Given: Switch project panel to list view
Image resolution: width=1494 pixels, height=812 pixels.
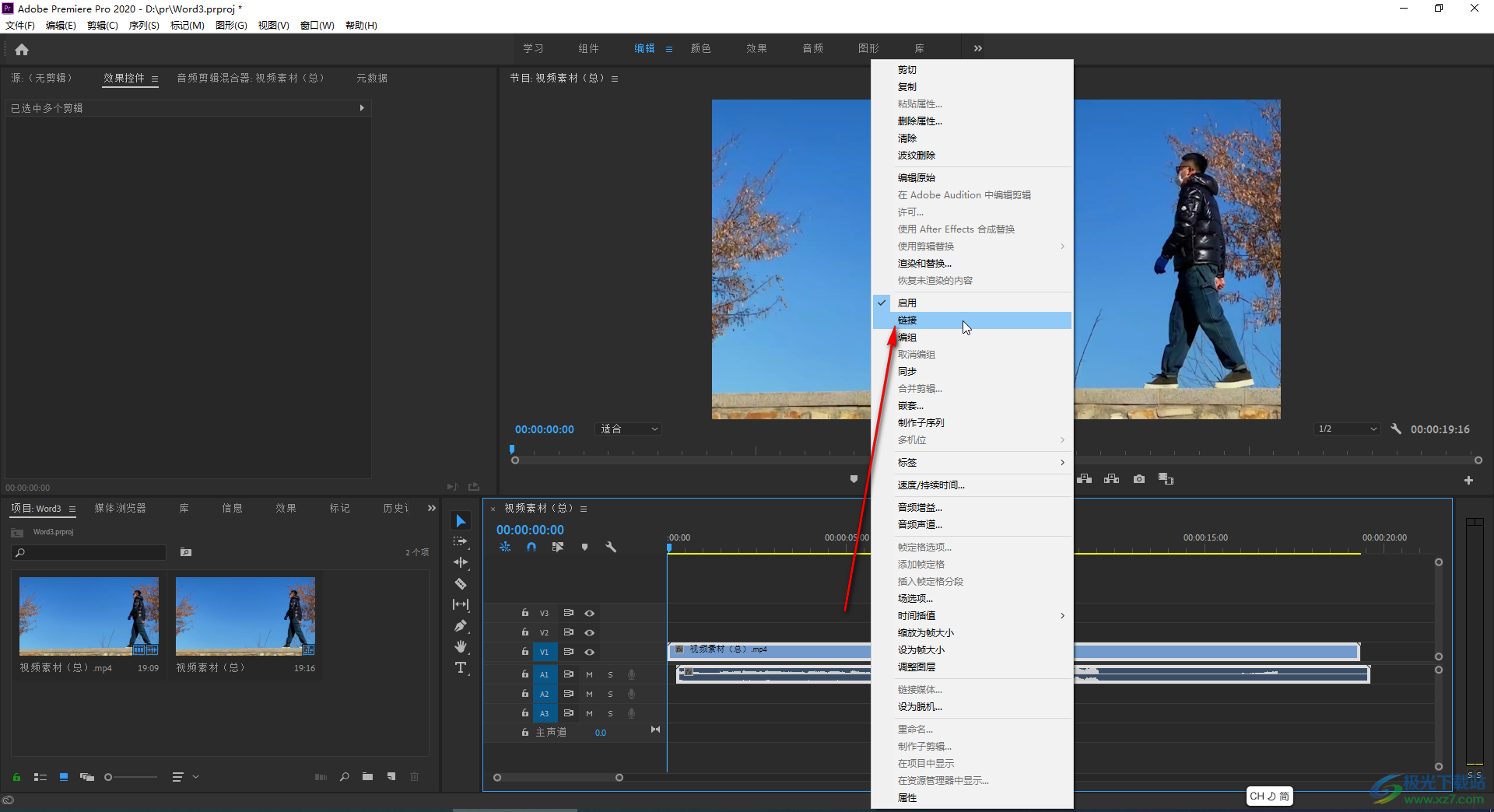Looking at the screenshot, I should [x=40, y=776].
